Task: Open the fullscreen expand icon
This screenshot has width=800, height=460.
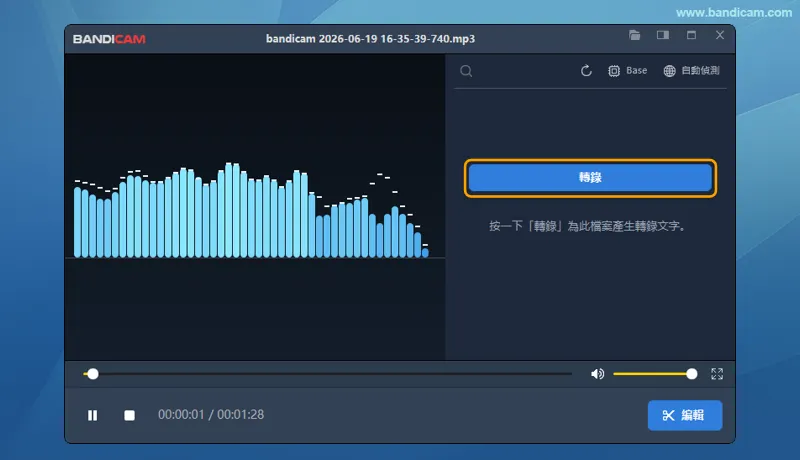Action: coord(717,374)
